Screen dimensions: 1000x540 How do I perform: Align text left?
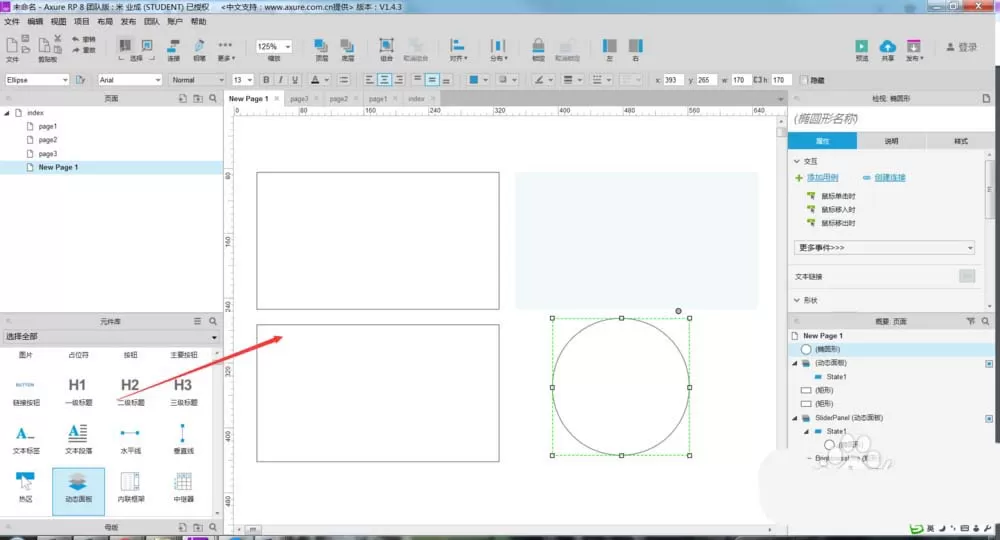(369, 80)
